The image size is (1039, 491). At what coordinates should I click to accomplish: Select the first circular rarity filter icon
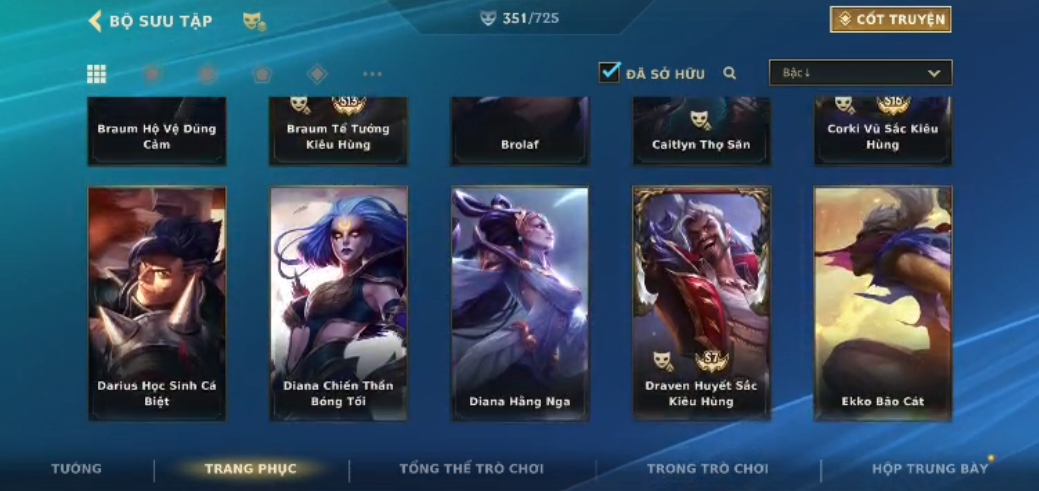click(x=153, y=74)
